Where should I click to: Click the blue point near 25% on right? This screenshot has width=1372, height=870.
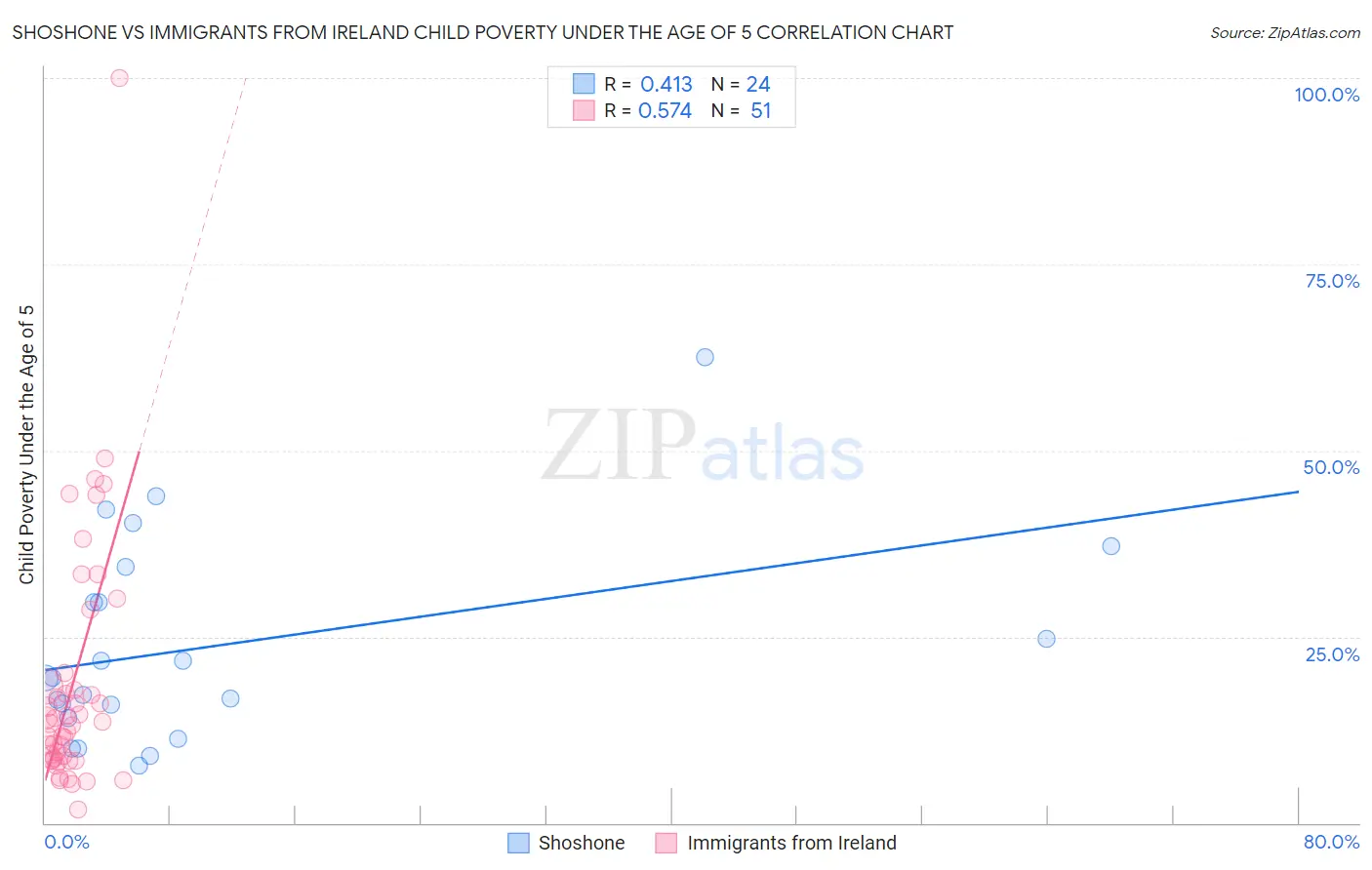click(1046, 639)
